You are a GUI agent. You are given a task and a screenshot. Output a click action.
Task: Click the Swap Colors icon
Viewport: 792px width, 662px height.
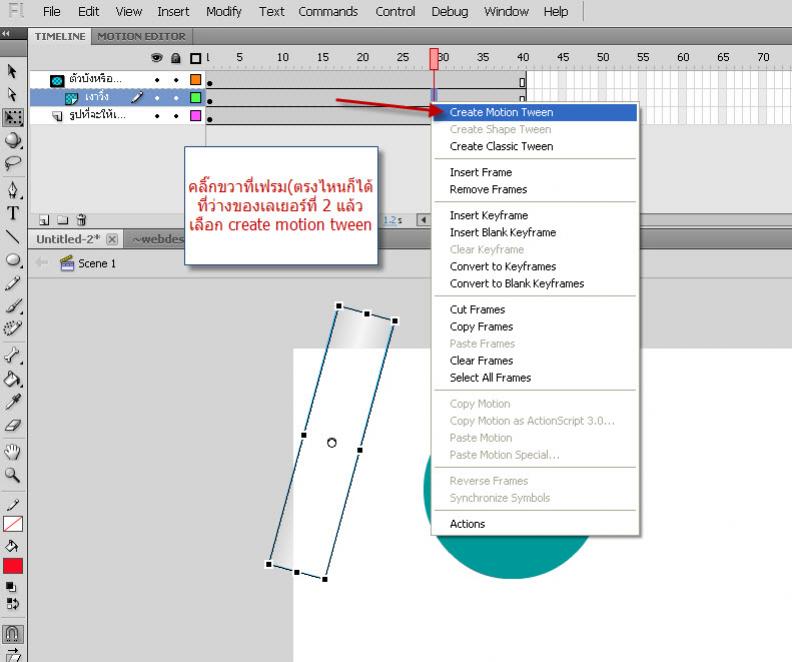coord(12,604)
